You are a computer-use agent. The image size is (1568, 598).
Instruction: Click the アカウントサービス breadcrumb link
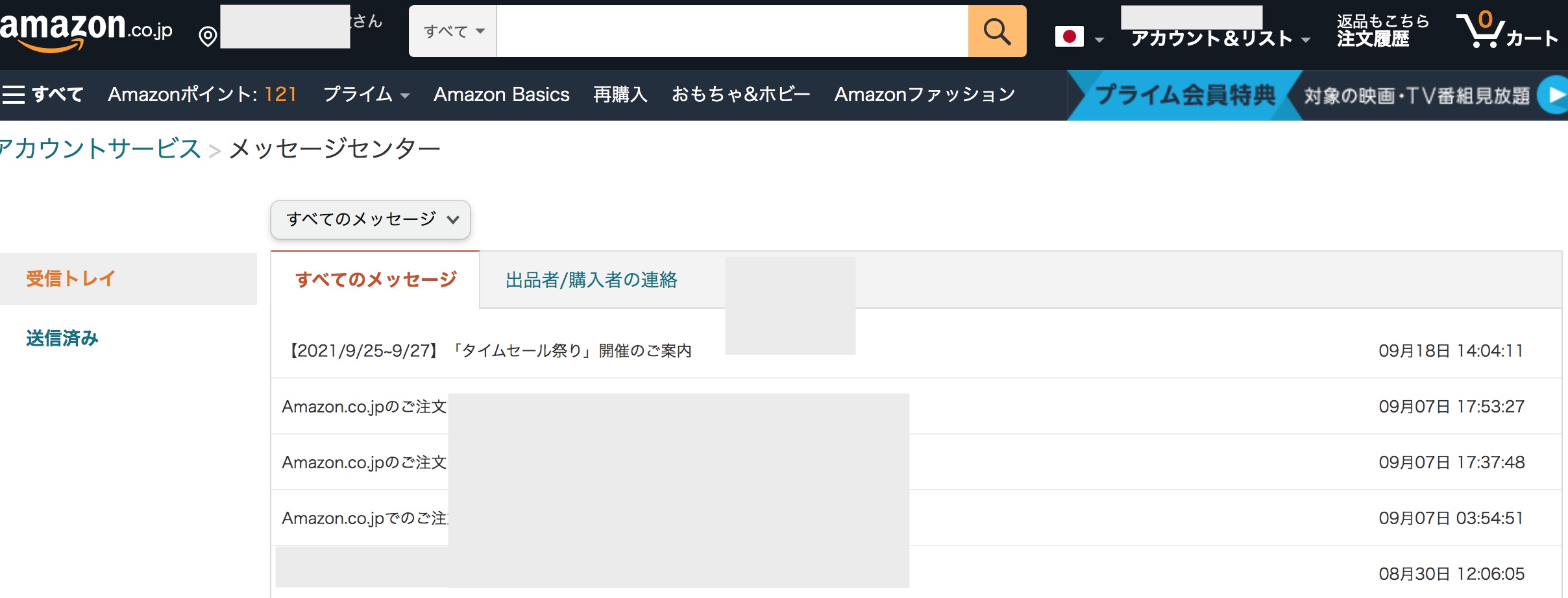pos(101,149)
